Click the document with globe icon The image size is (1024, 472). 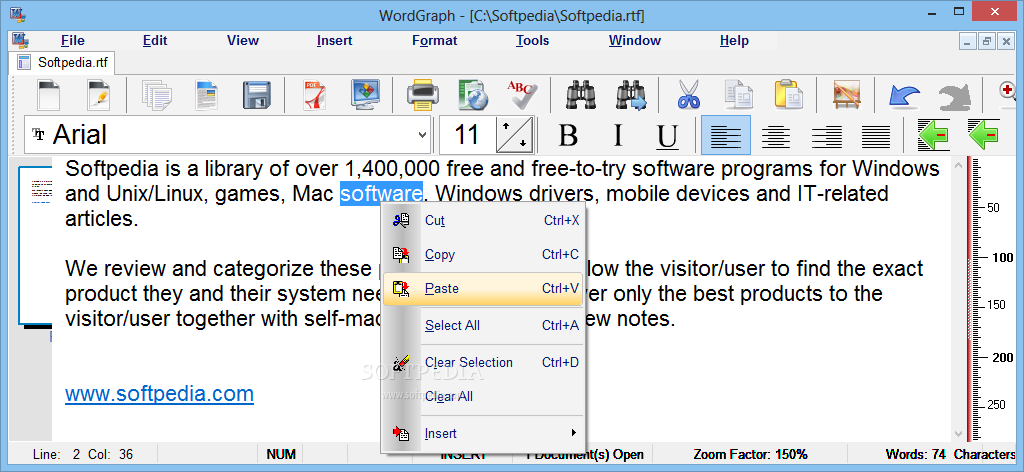pos(473,95)
